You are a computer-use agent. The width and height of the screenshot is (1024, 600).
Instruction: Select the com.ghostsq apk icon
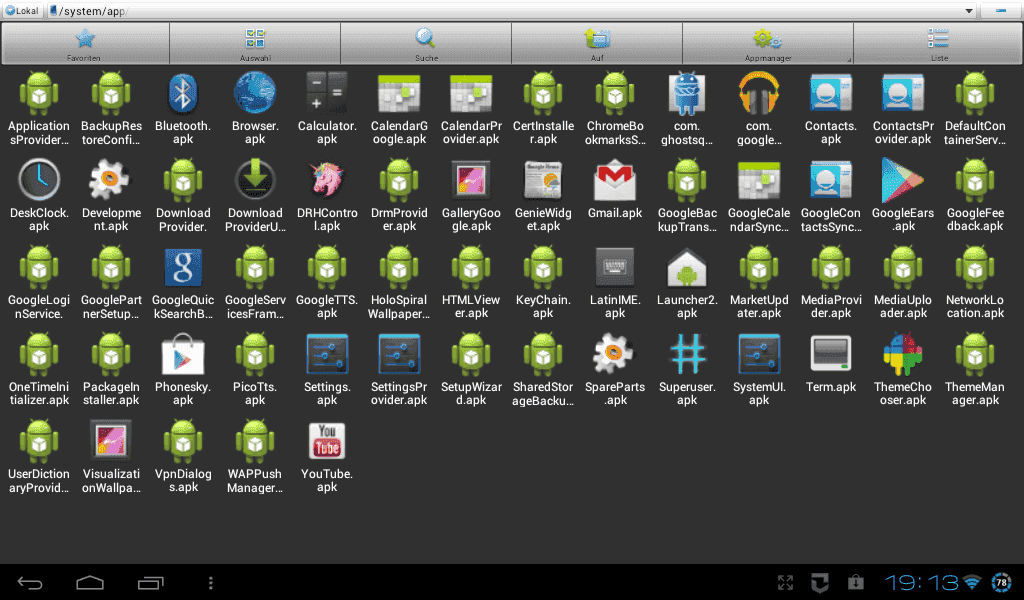coord(687,93)
